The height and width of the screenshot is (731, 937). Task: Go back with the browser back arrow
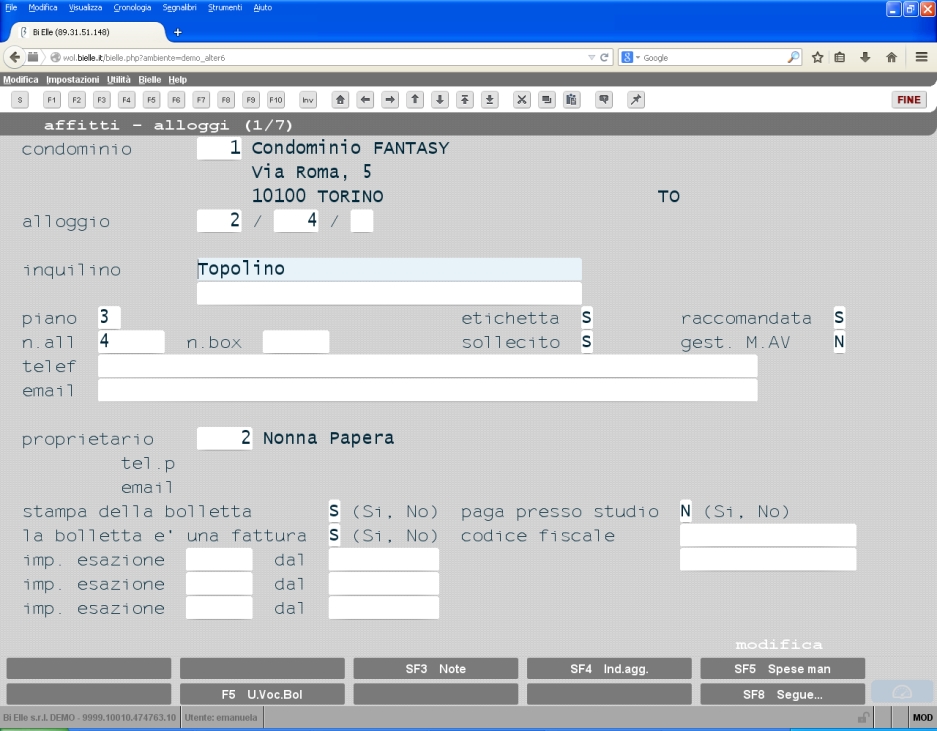point(14,57)
